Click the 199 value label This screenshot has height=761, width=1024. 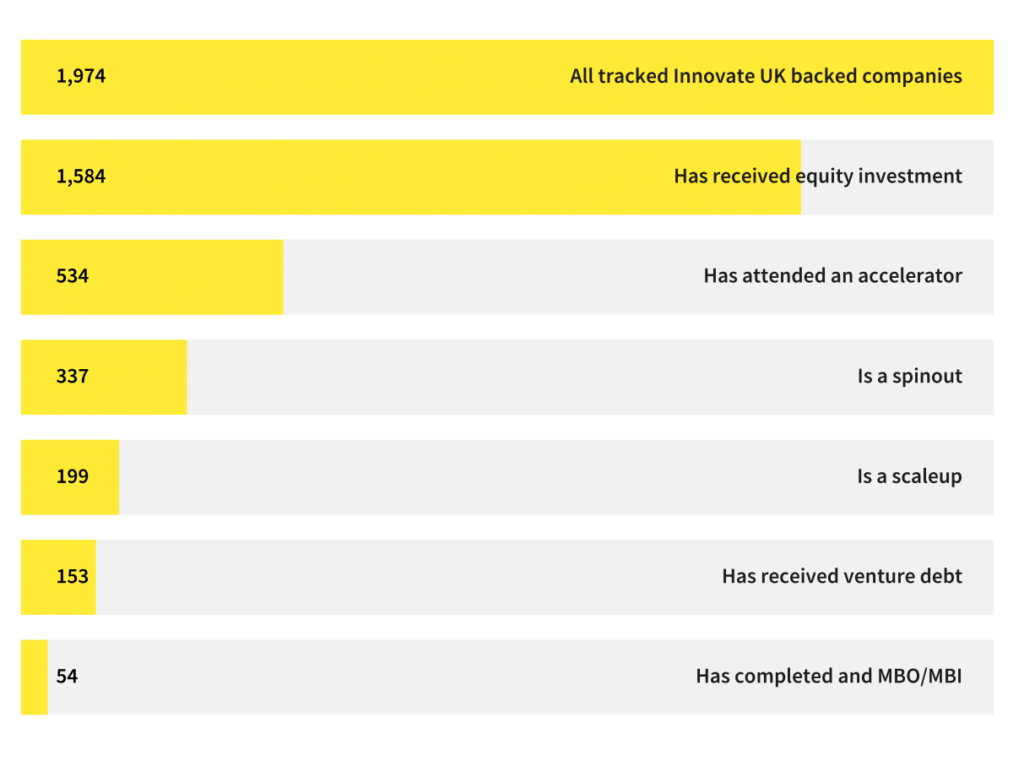click(x=72, y=476)
